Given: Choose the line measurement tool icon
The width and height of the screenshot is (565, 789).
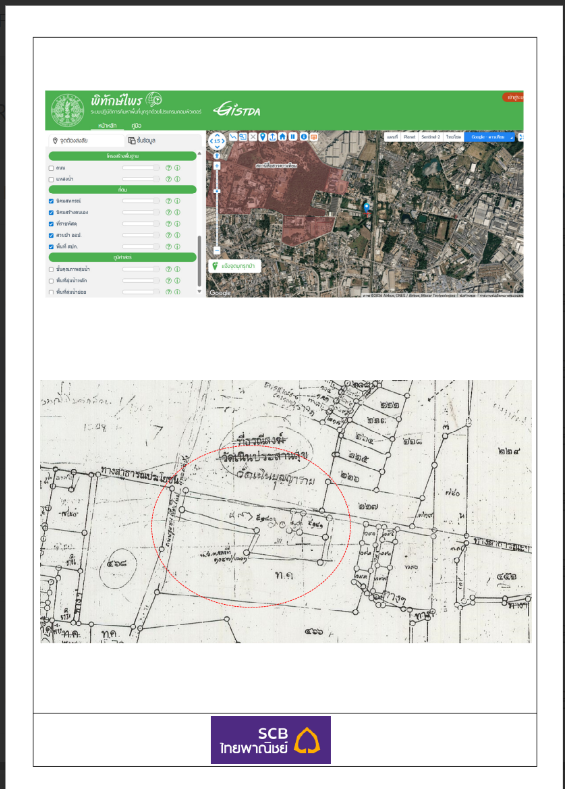Looking at the screenshot, I should 233,137.
